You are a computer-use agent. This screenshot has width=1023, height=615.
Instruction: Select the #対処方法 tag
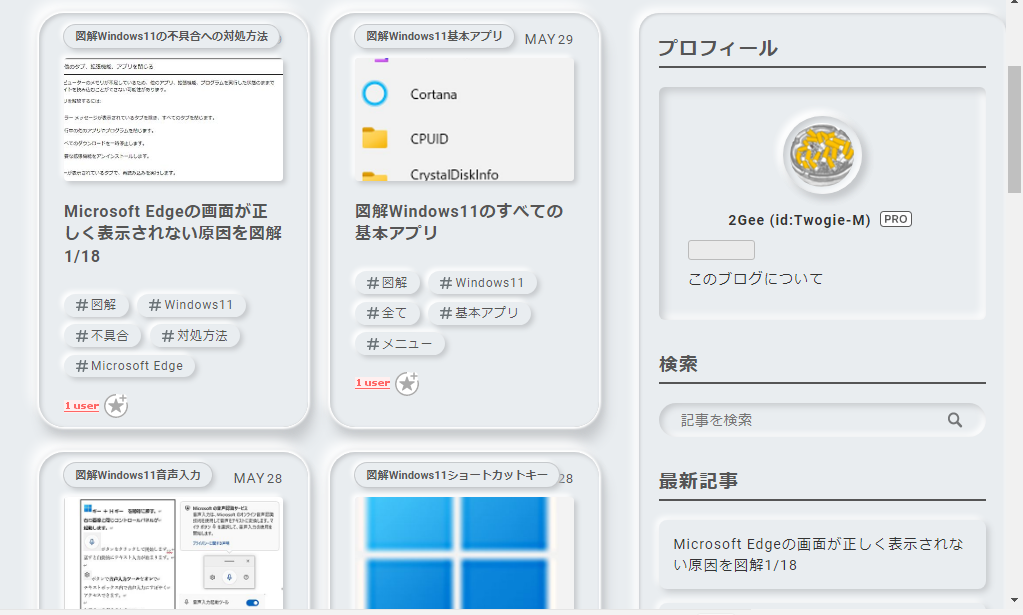point(194,336)
